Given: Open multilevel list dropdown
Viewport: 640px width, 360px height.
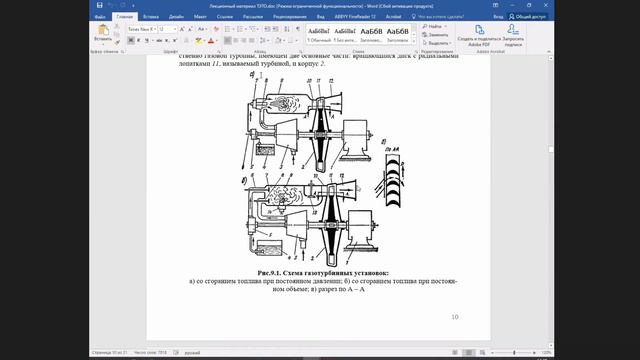Looking at the screenshot, I should (x=258, y=29).
